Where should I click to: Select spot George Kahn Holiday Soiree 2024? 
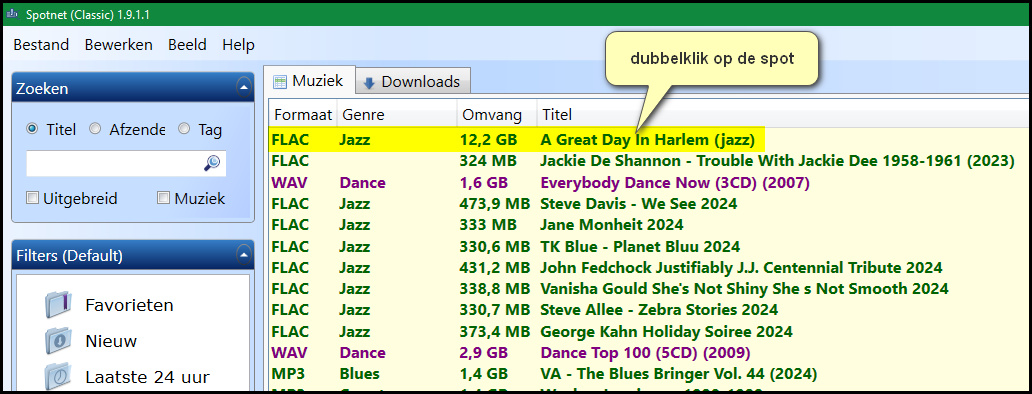tap(666, 332)
